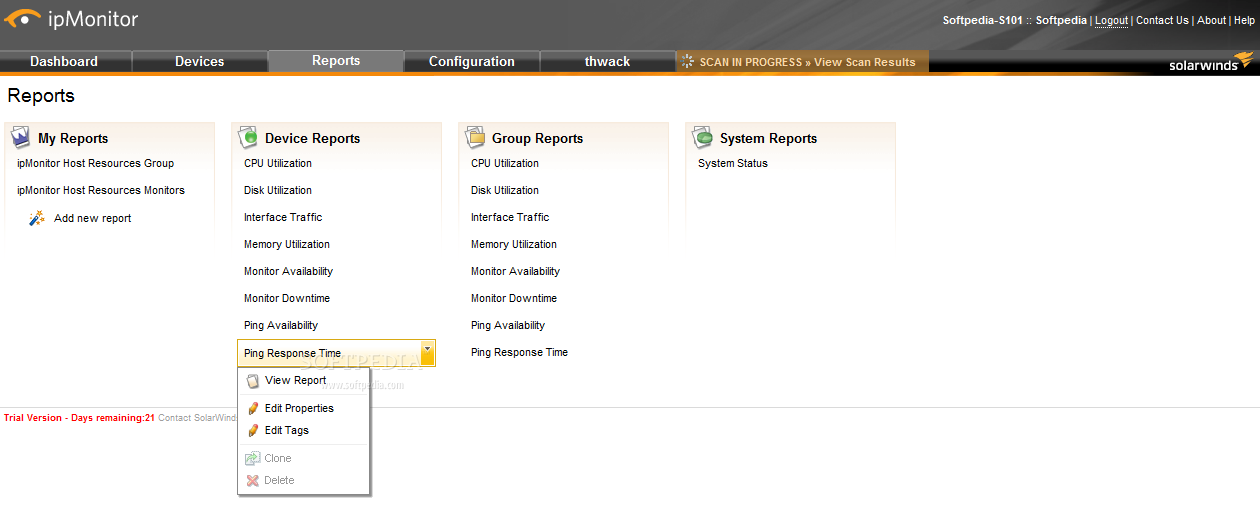The width and height of the screenshot is (1260, 506).
Task: Click the Help link
Action: click(x=1244, y=20)
